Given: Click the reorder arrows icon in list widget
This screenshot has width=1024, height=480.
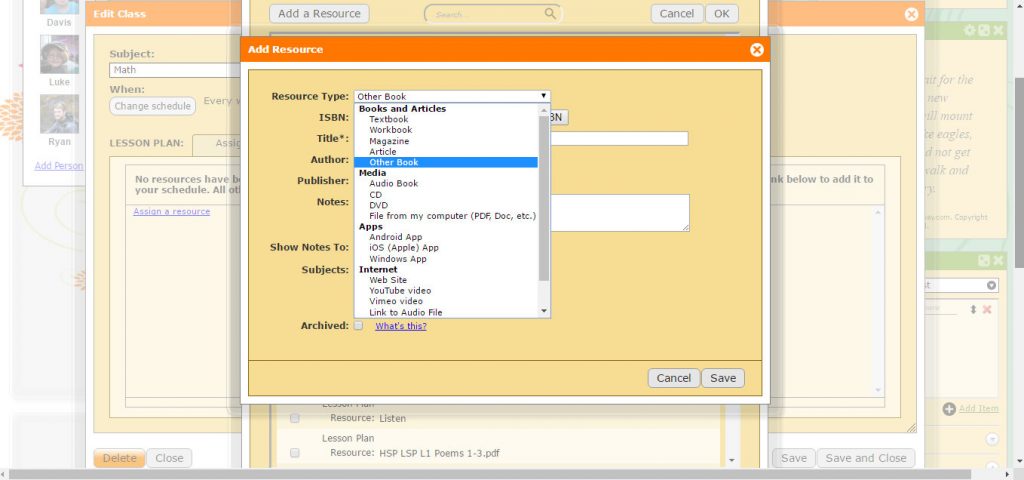Looking at the screenshot, I should [x=974, y=310].
